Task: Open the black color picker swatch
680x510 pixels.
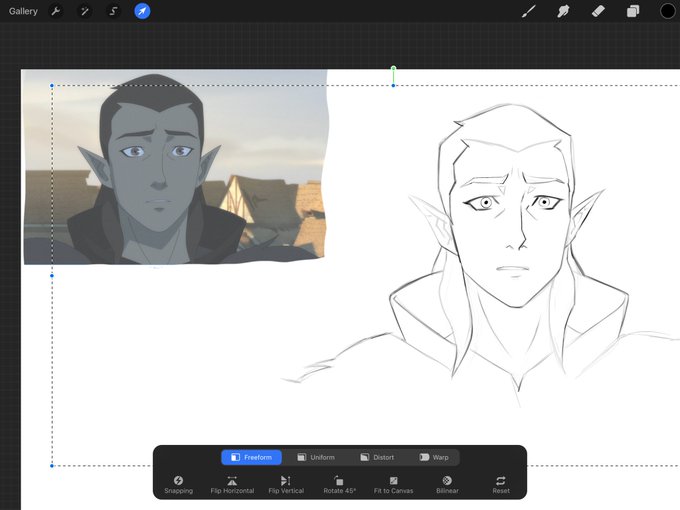Action: (x=667, y=11)
